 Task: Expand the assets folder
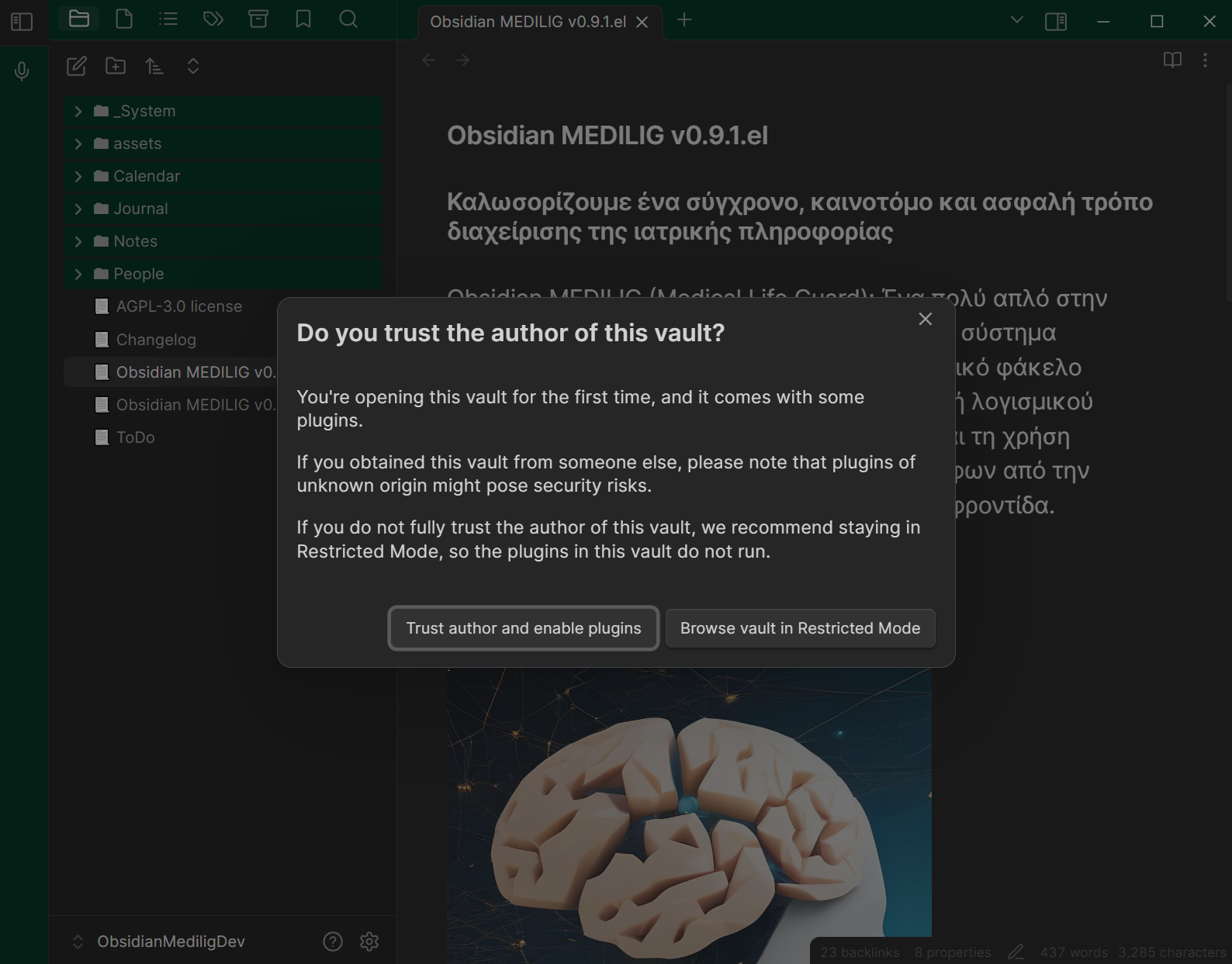point(223,143)
